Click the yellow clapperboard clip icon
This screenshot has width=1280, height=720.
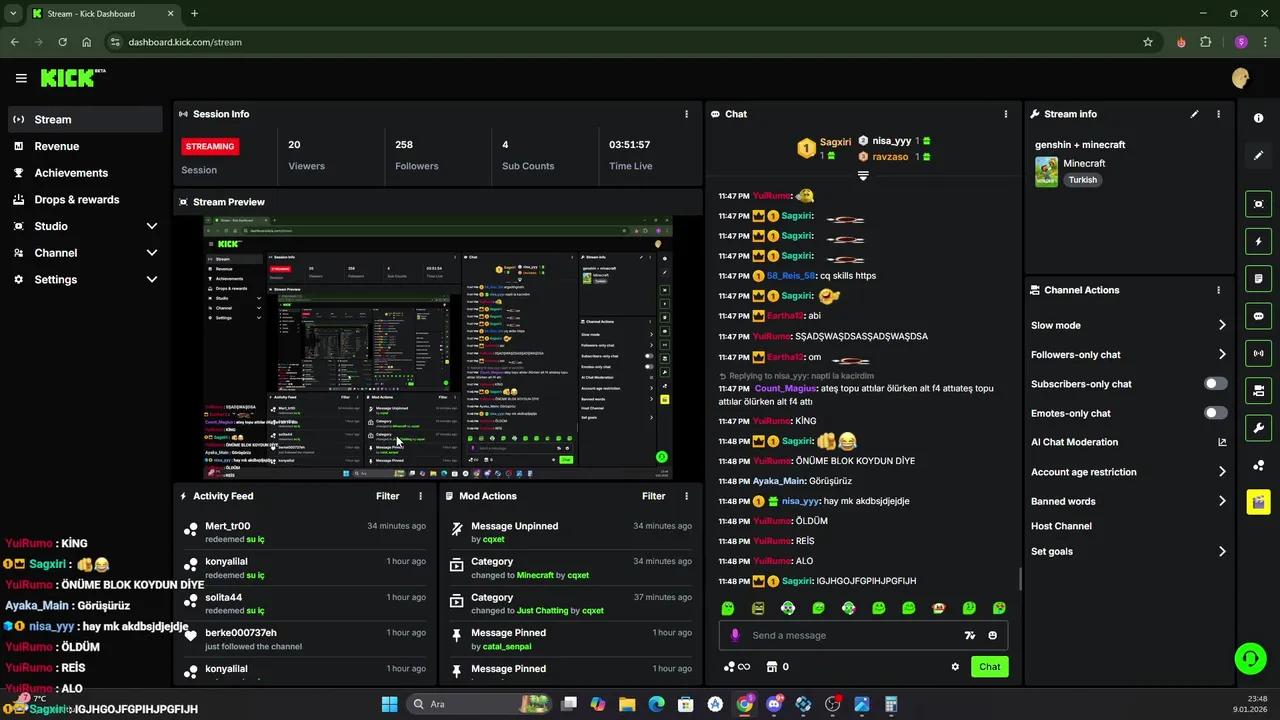click(1258, 502)
